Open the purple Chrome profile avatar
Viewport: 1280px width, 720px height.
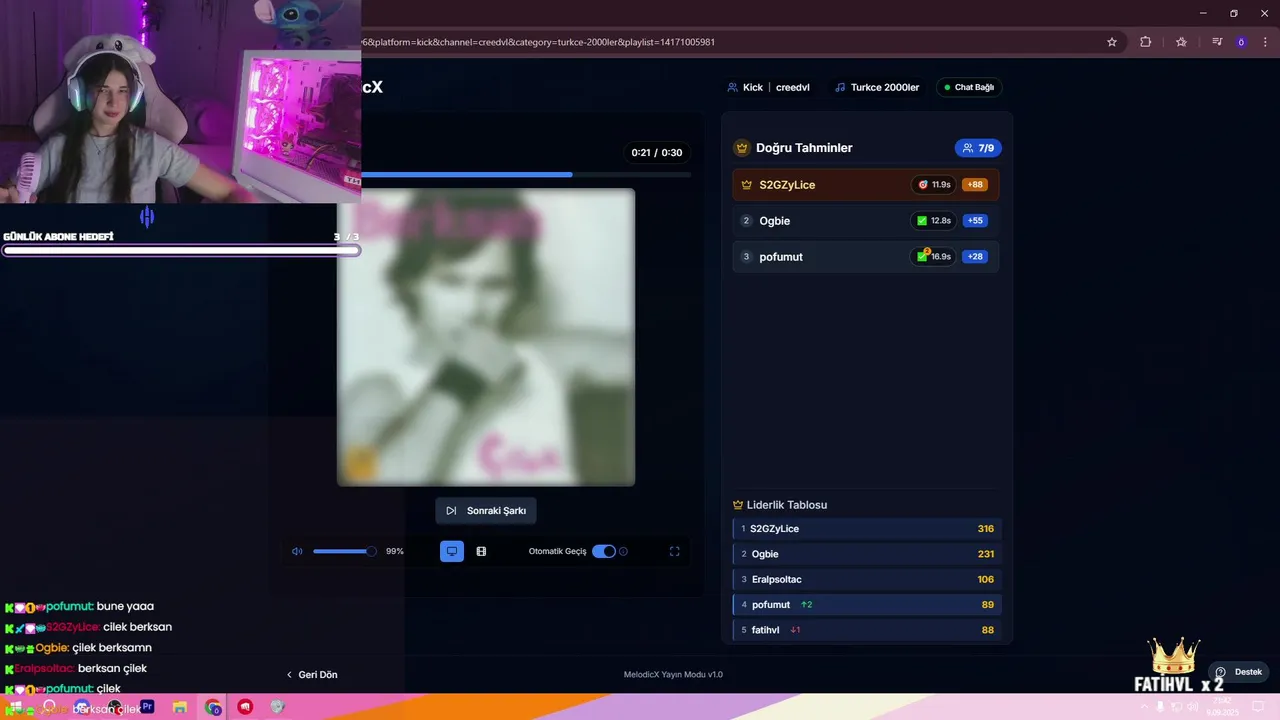pos(1241,42)
